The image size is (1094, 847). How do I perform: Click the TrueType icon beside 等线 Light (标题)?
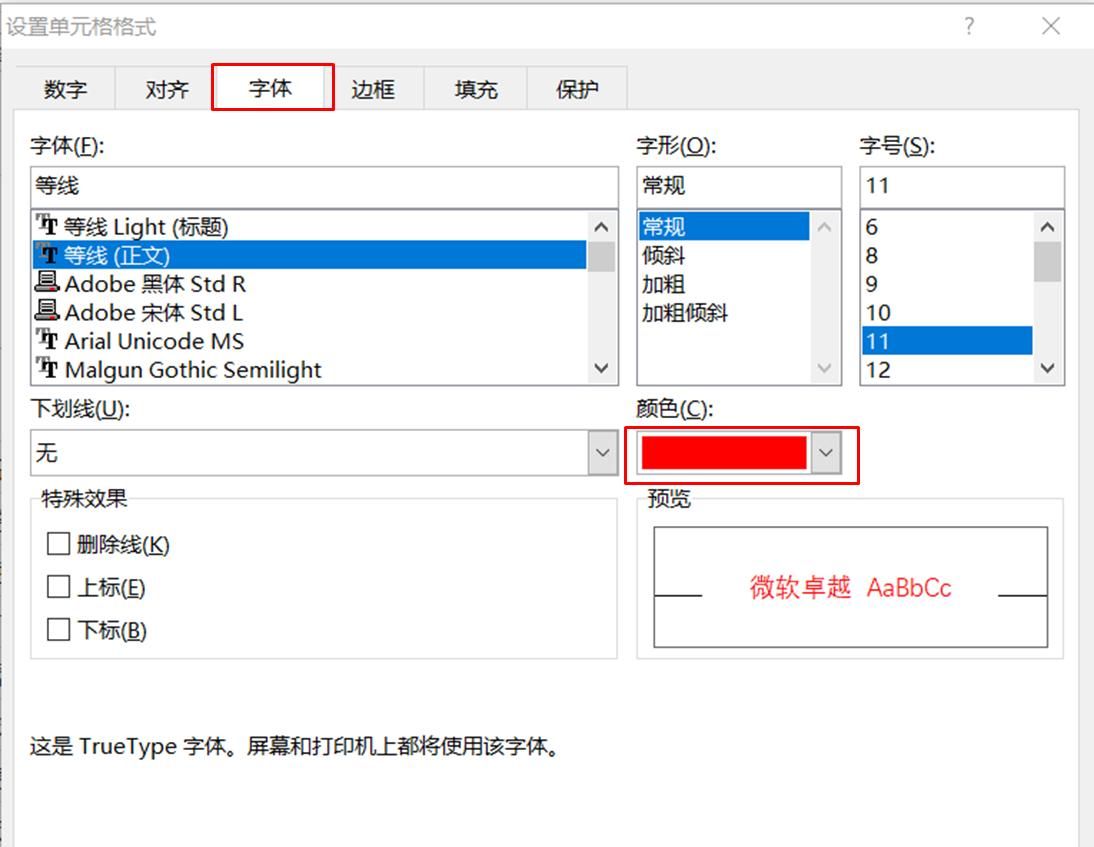tap(48, 226)
